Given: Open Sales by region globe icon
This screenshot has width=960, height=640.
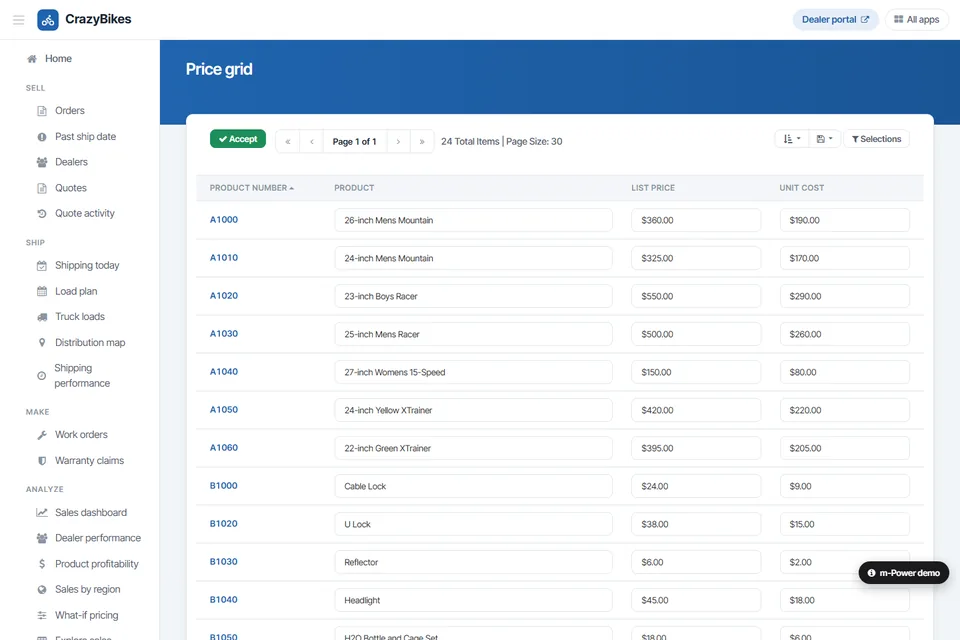Looking at the screenshot, I should click(42, 590).
